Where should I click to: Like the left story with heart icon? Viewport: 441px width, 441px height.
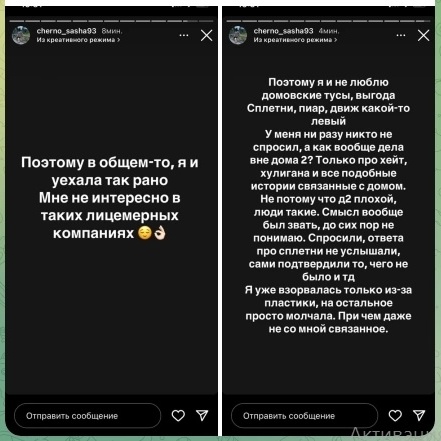pos(178,415)
